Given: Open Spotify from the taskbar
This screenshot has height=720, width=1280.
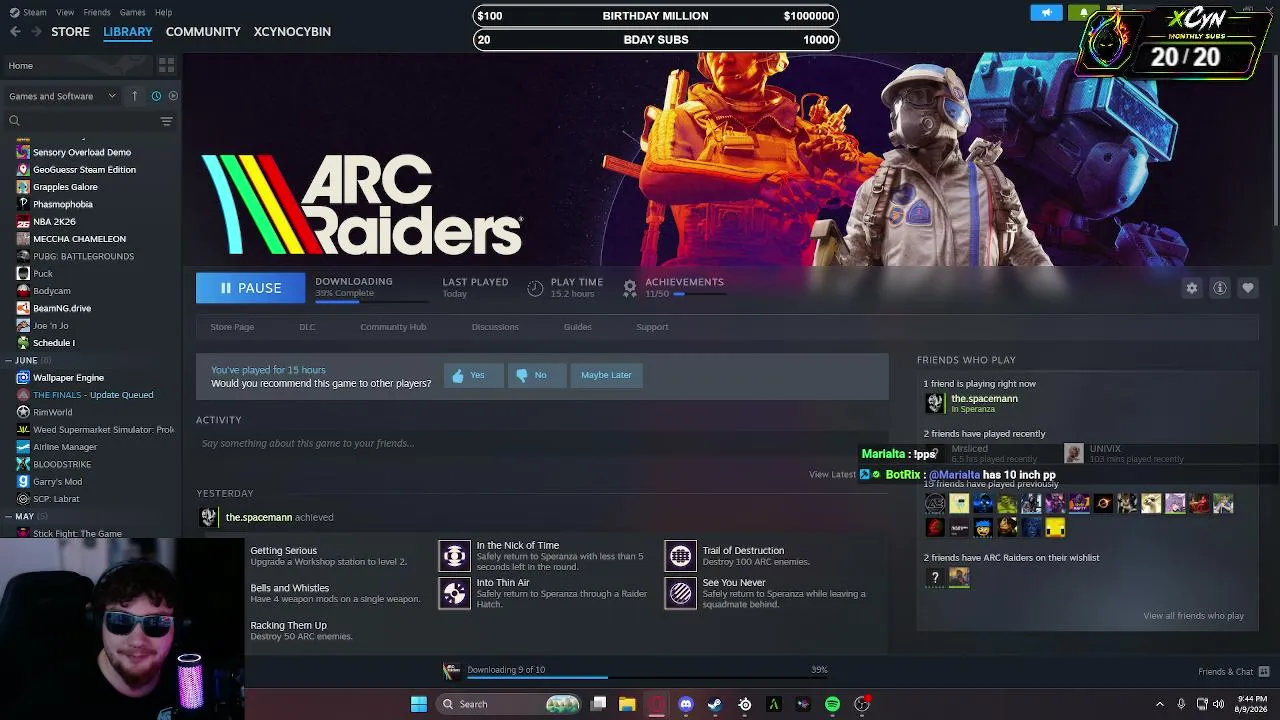Looking at the screenshot, I should 832,704.
